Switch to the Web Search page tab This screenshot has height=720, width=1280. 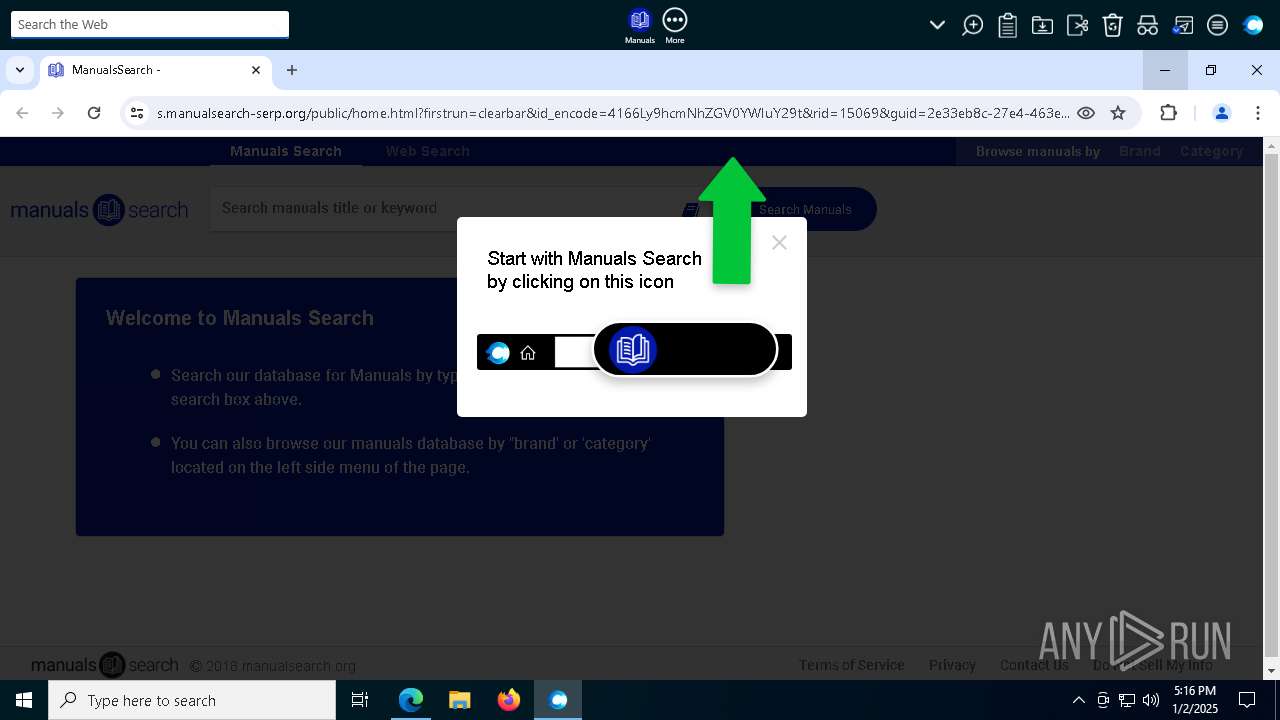(x=428, y=151)
